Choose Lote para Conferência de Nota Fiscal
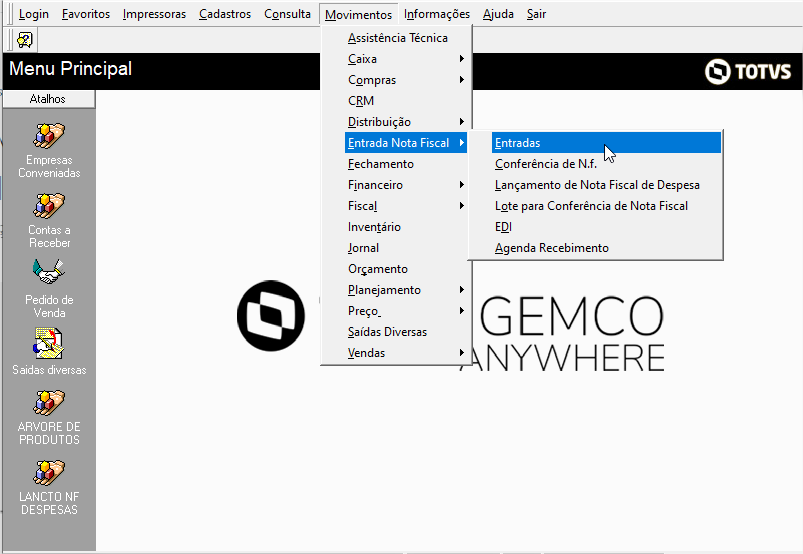803x554 pixels. point(606,206)
